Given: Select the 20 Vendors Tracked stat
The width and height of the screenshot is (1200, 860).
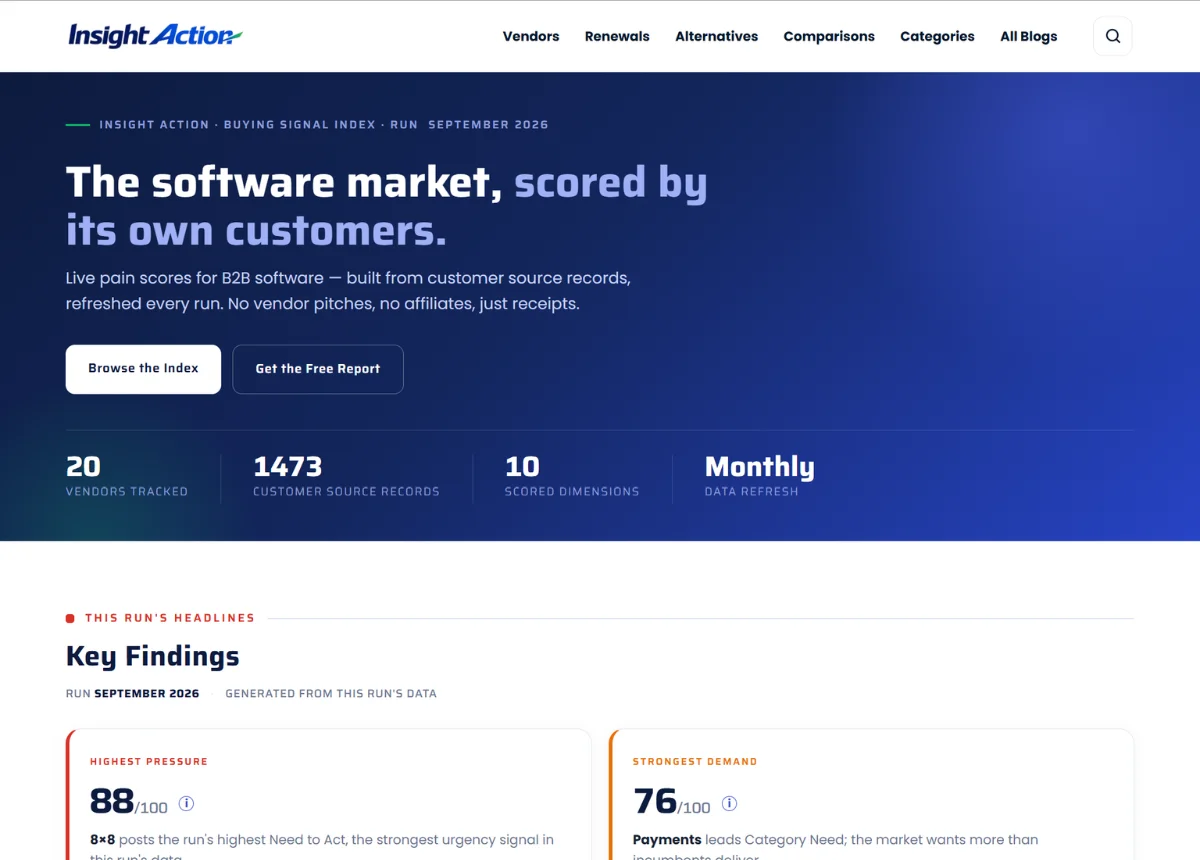Looking at the screenshot, I should point(127,476).
